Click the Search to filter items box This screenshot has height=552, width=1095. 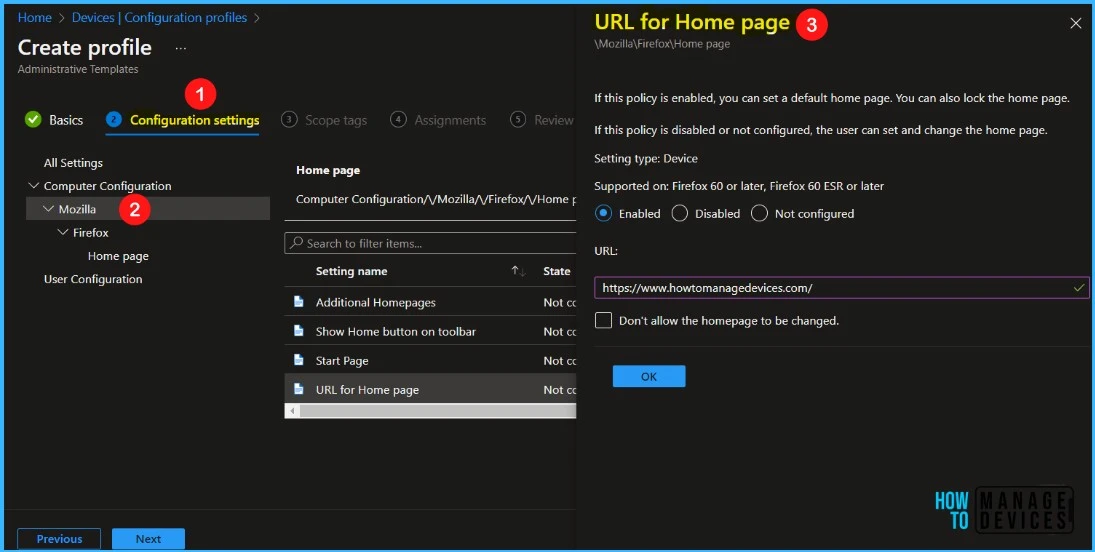(x=429, y=243)
